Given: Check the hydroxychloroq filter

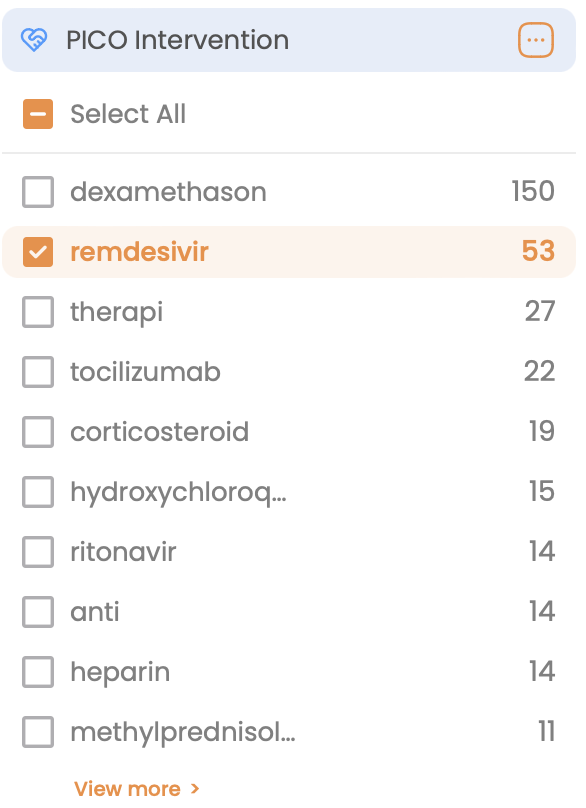Looking at the screenshot, I should (38, 492).
